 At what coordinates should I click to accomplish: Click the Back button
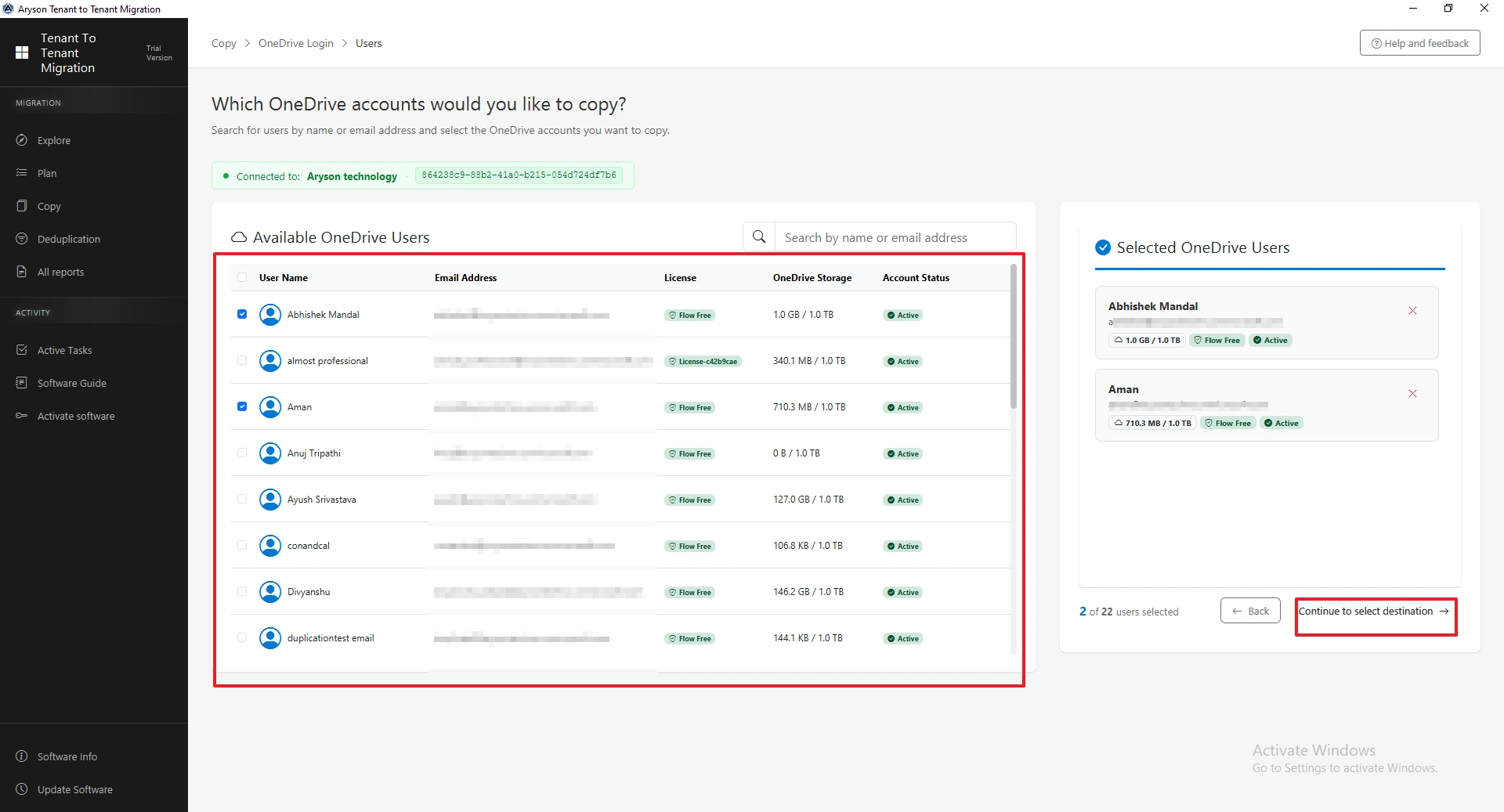tap(1250, 611)
